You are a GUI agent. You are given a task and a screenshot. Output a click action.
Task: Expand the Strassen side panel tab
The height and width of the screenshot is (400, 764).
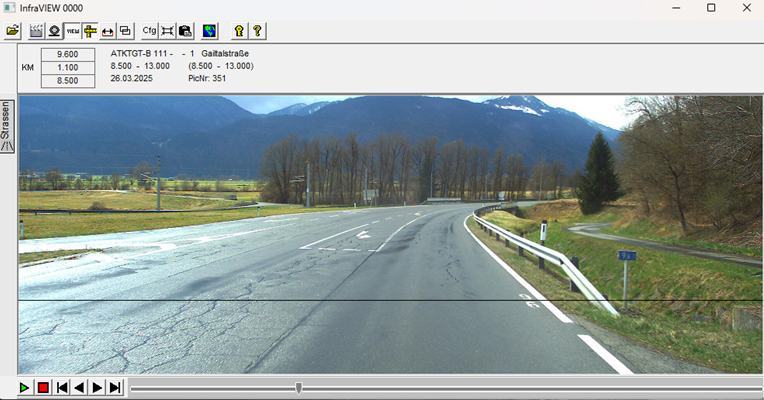pyautogui.click(x=7, y=125)
